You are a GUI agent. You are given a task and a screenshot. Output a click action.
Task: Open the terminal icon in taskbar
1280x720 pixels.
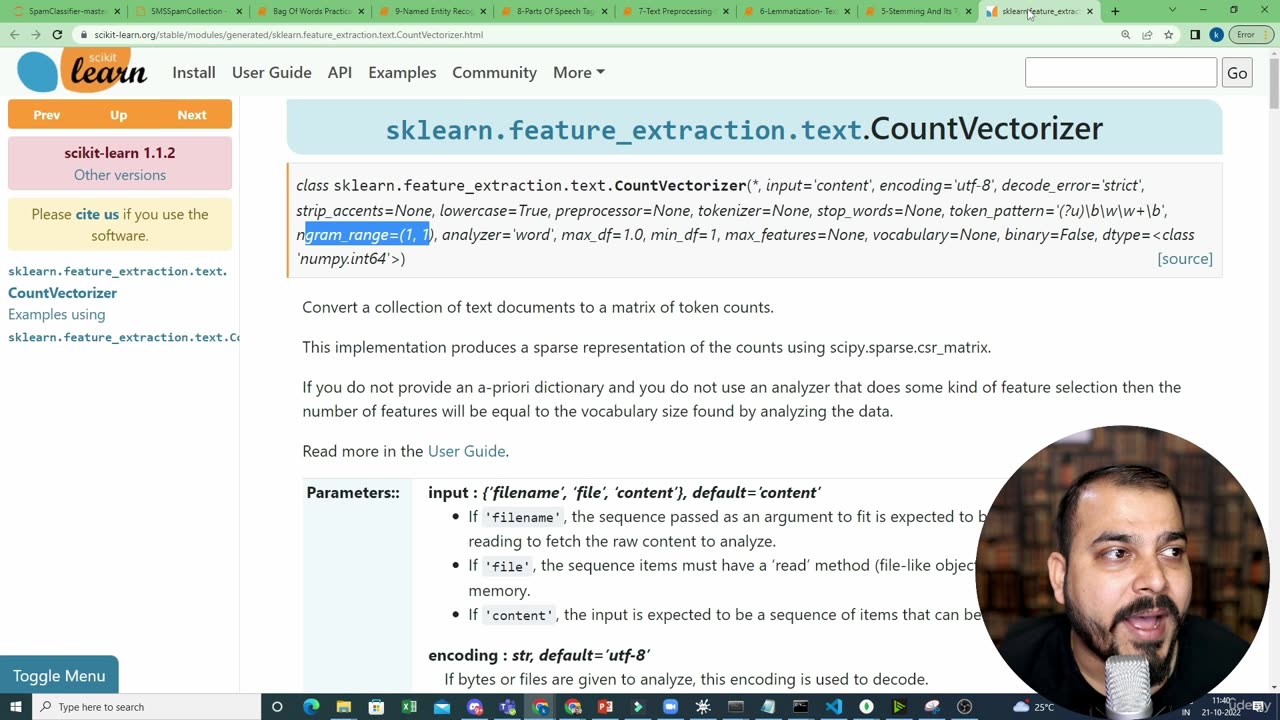(801, 707)
